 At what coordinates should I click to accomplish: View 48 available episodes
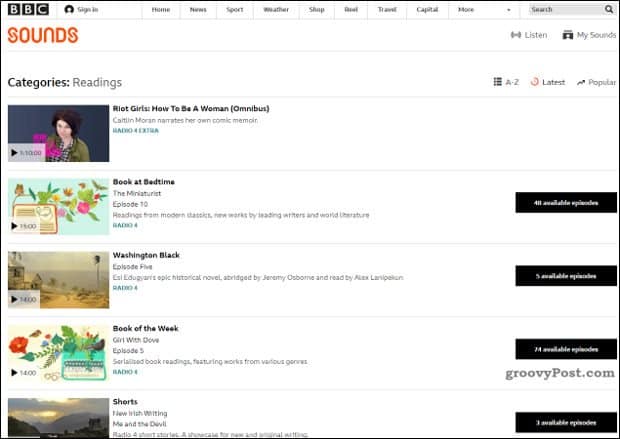coord(565,203)
